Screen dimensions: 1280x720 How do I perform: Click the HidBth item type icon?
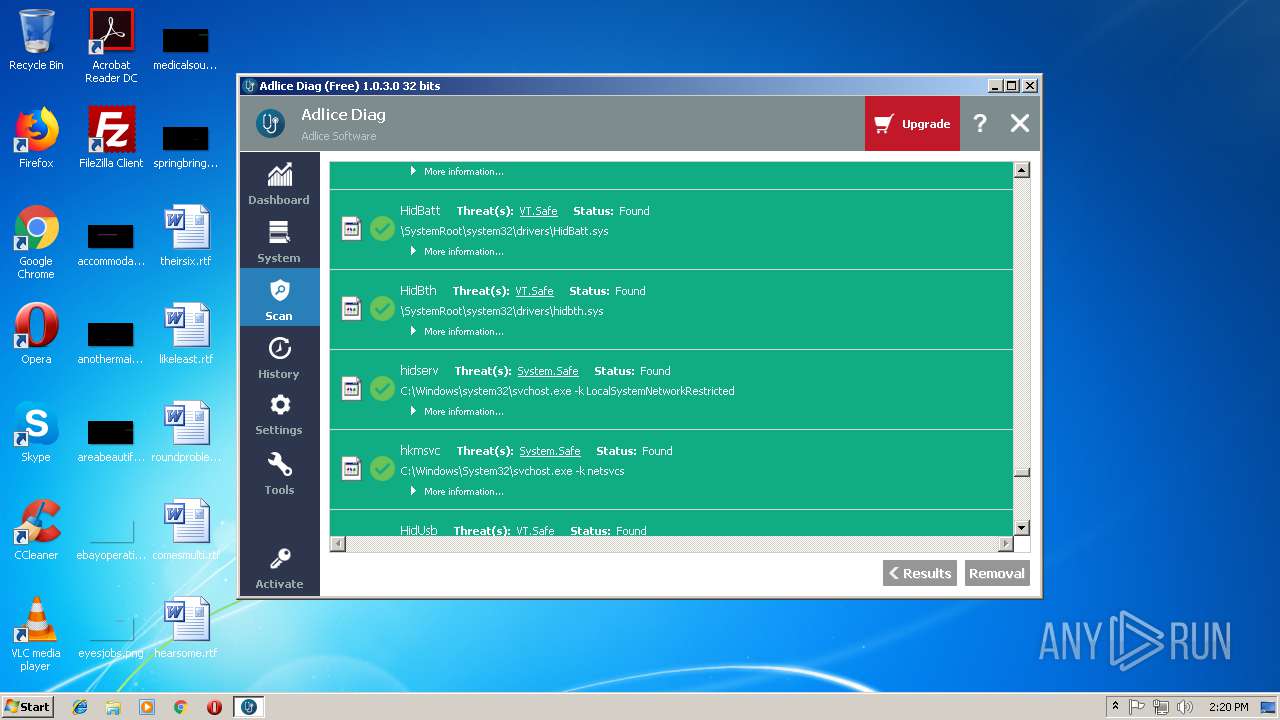pyautogui.click(x=351, y=309)
